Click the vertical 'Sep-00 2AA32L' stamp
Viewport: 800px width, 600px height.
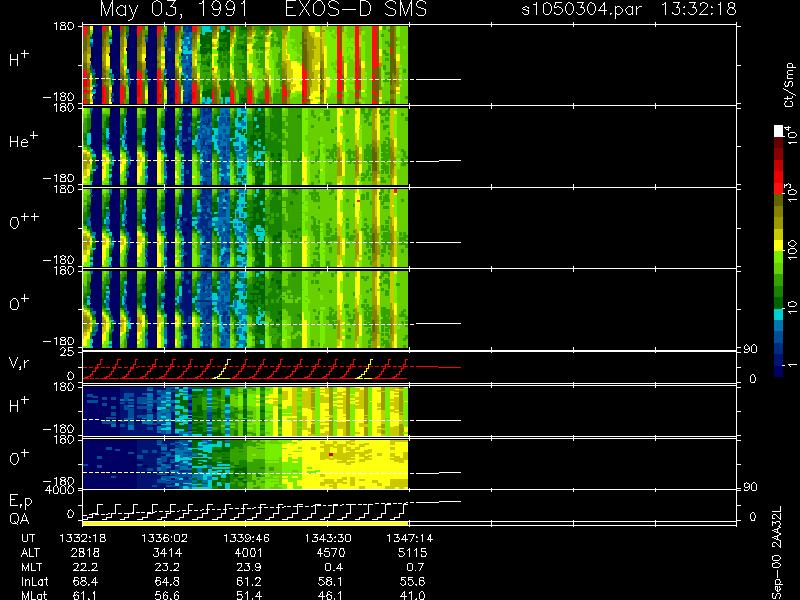(776, 553)
